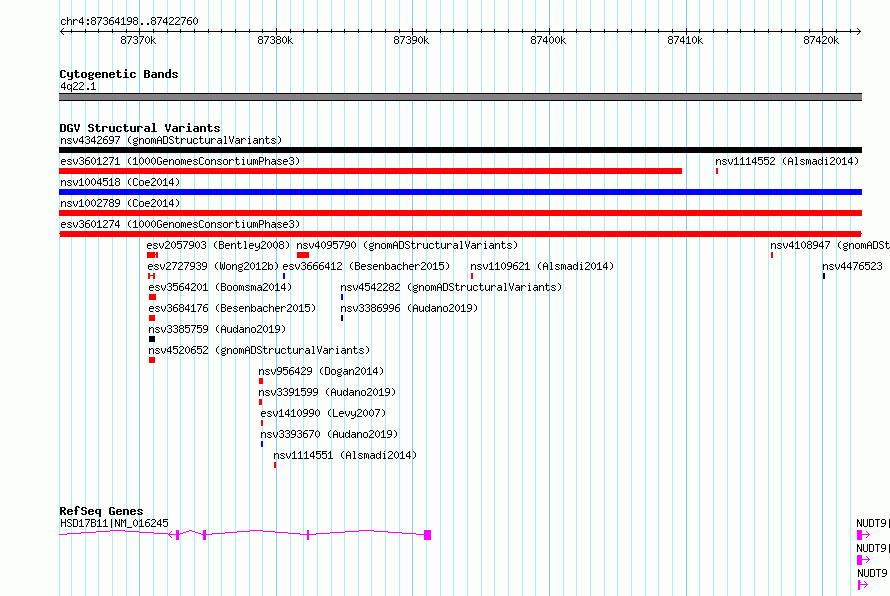Click esv3666412 Besenbacher2015 label
This screenshot has height=596, width=890.
366,266
